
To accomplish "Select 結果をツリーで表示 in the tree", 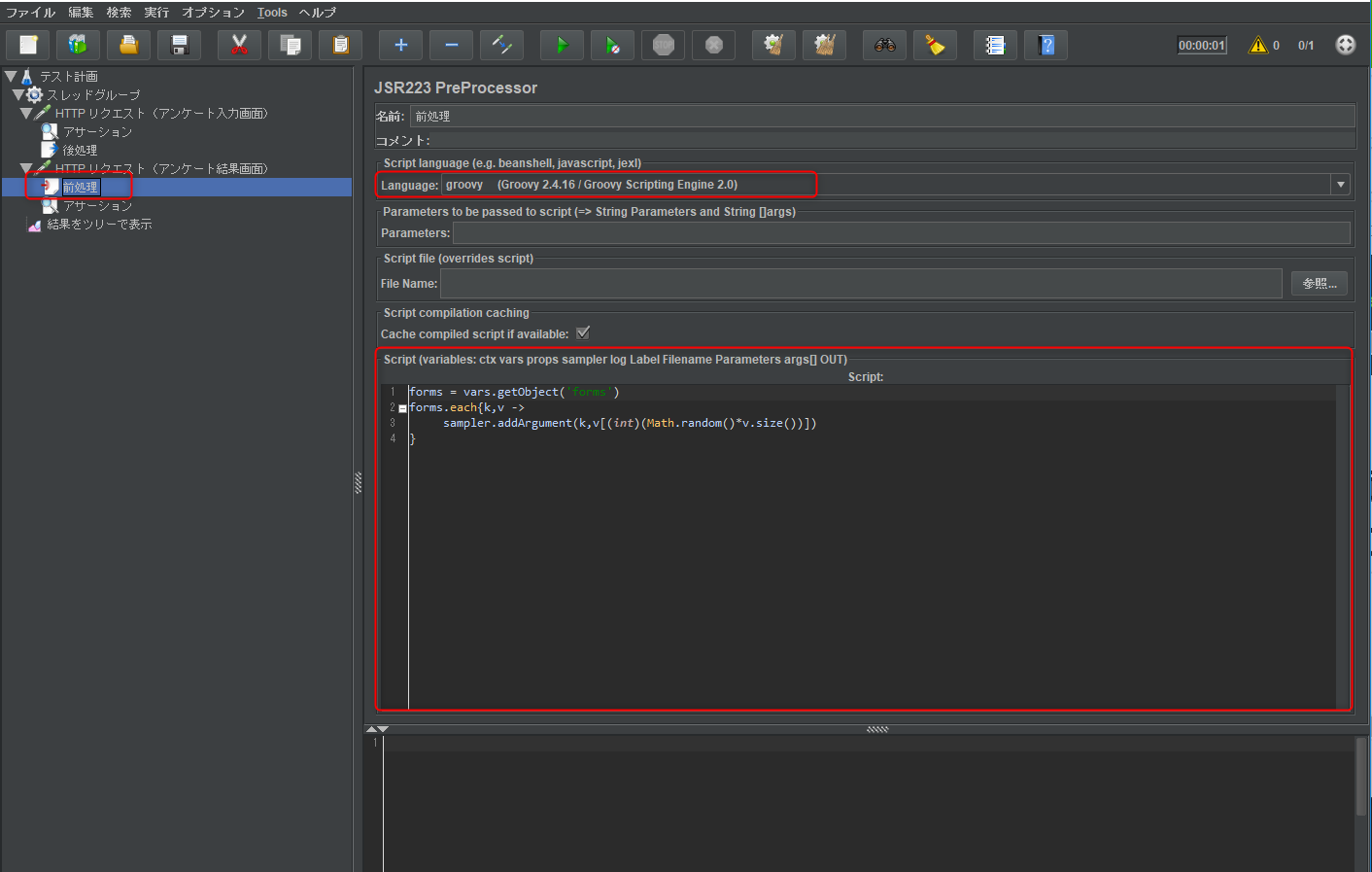I will [99, 225].
